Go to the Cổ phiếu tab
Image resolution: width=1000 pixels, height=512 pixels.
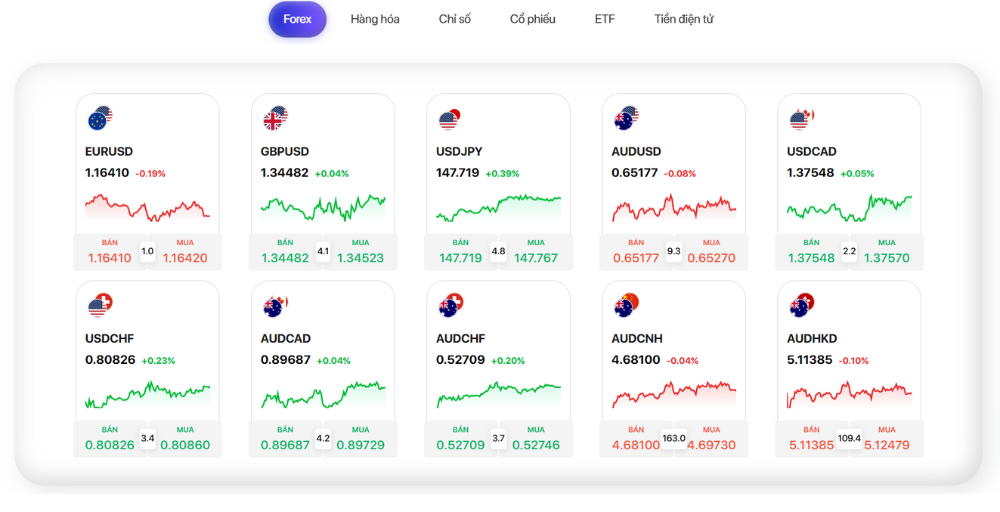pyautogui.click(x=532, y=19)
